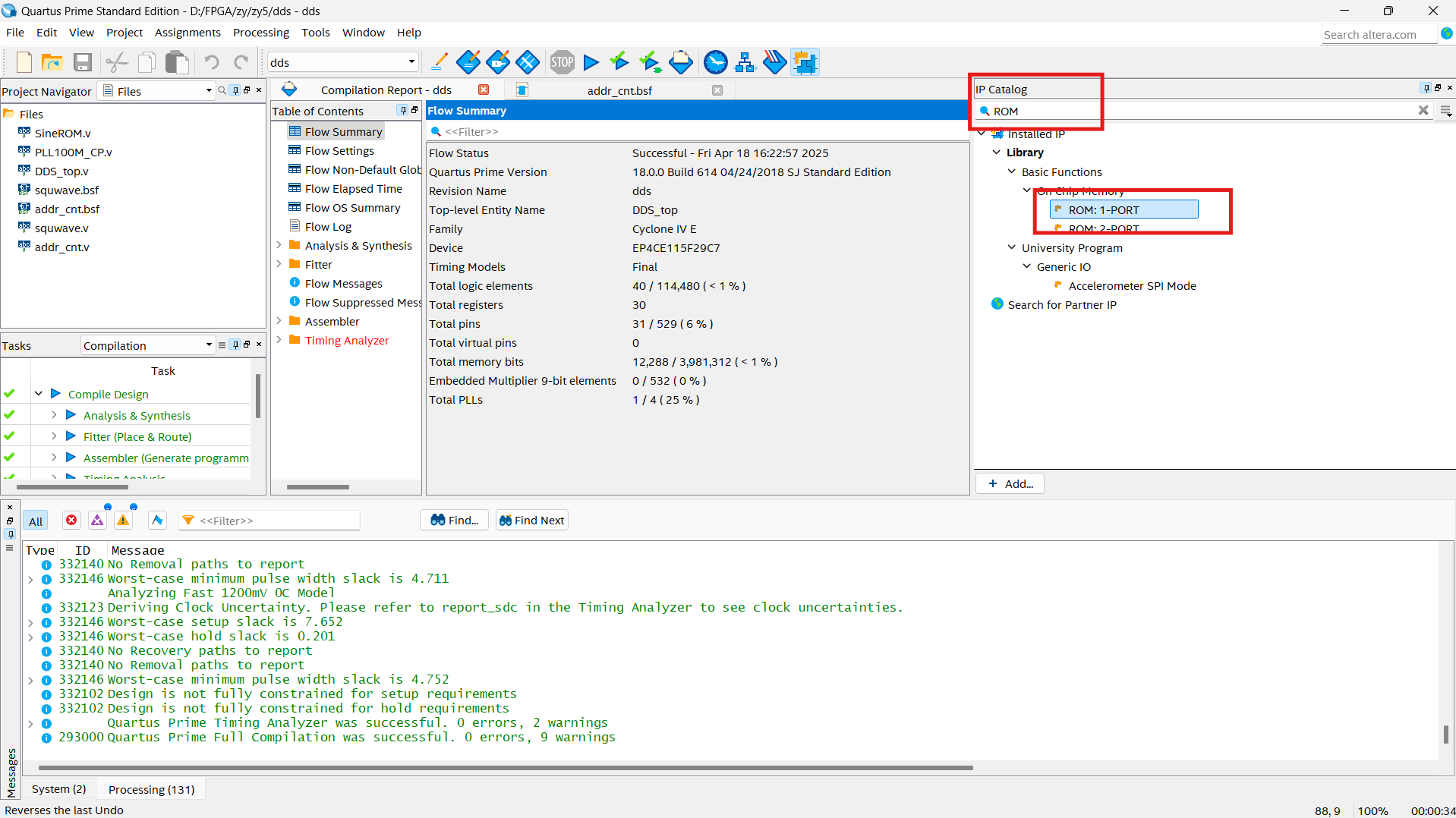Open the Platform Designer toolbar icon
The image size is (1456, 818).
(x=805, y=62)
